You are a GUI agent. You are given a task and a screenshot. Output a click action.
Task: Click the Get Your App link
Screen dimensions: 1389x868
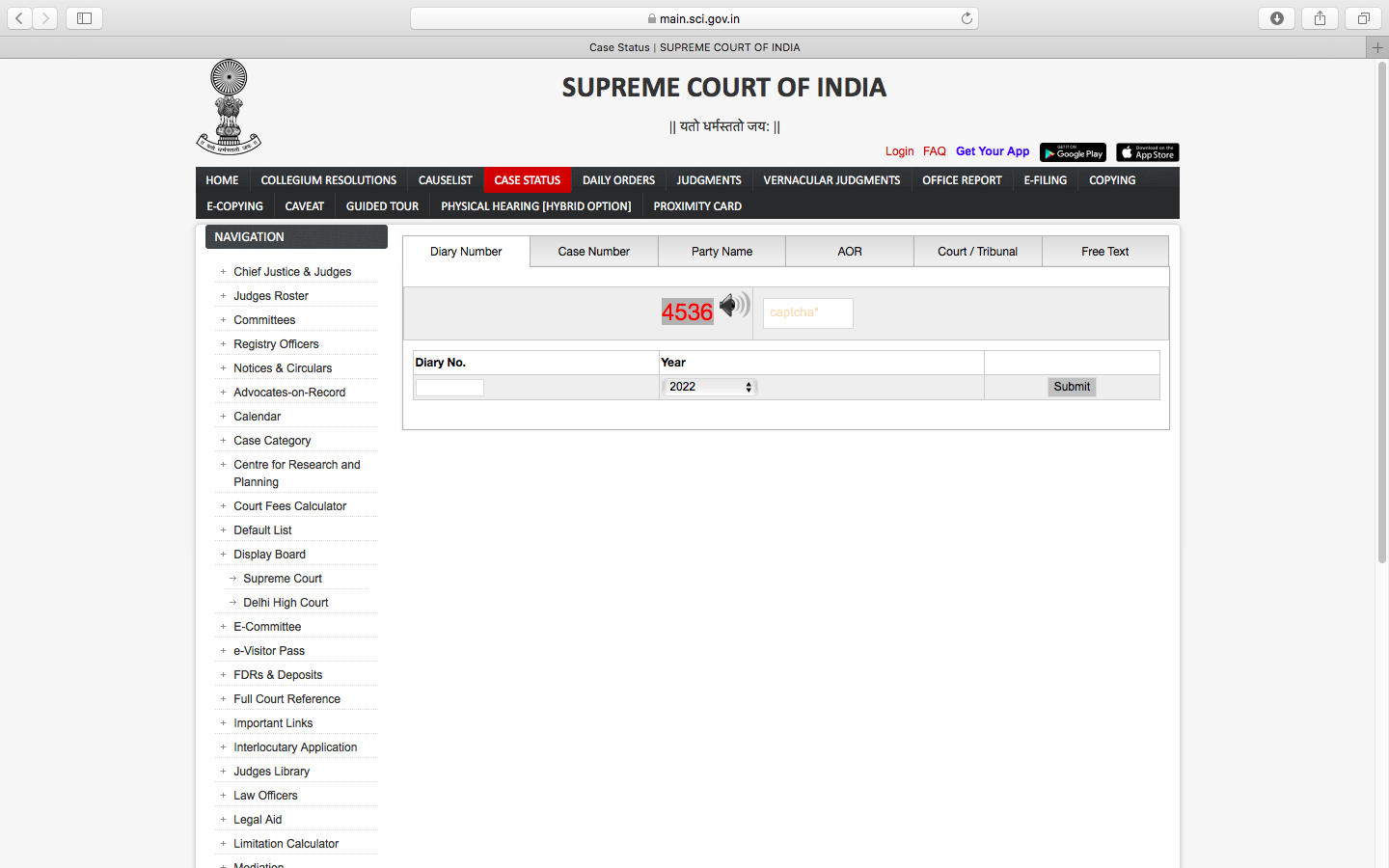[x=993, y=151]
